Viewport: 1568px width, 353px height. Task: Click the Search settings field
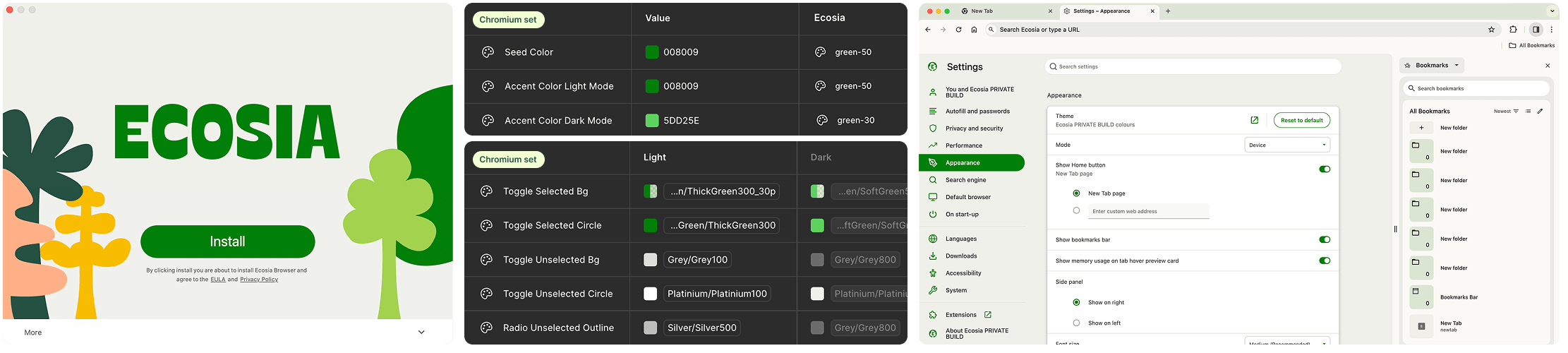tap(1193, 66)
